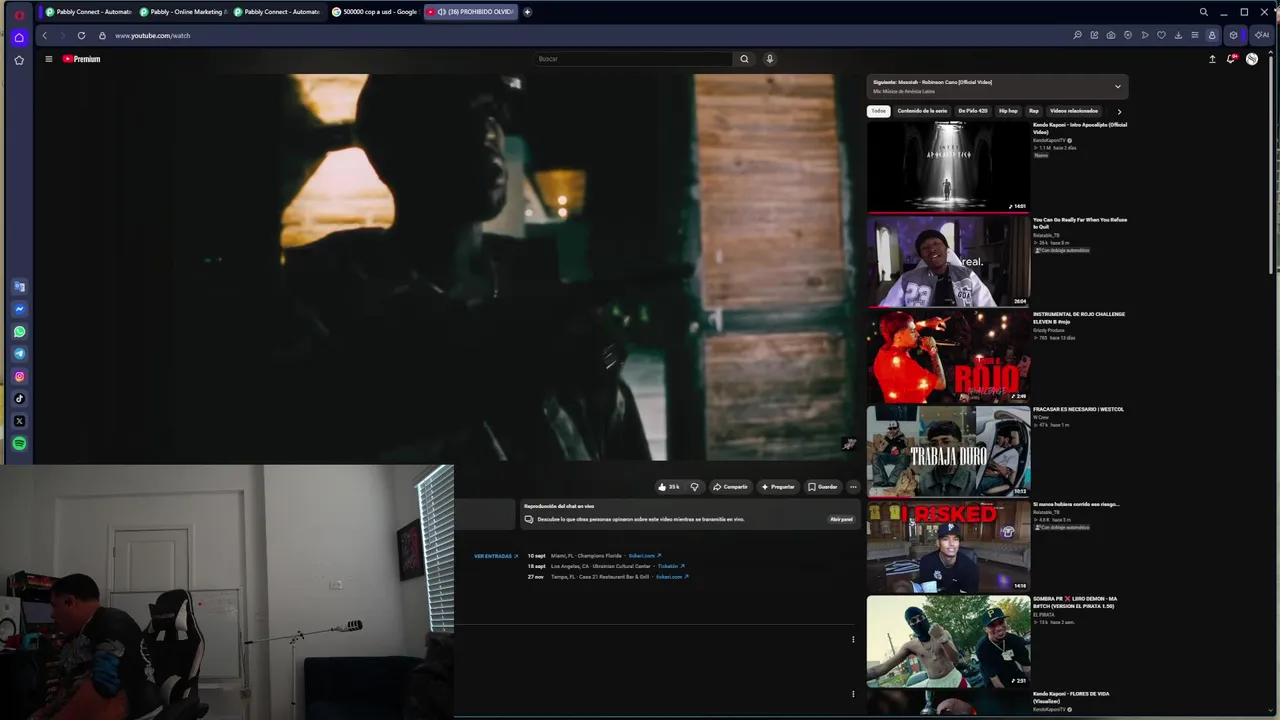Start voice search with the microphone
Viewport: 1280px width, 720px height.
(769, 59)
